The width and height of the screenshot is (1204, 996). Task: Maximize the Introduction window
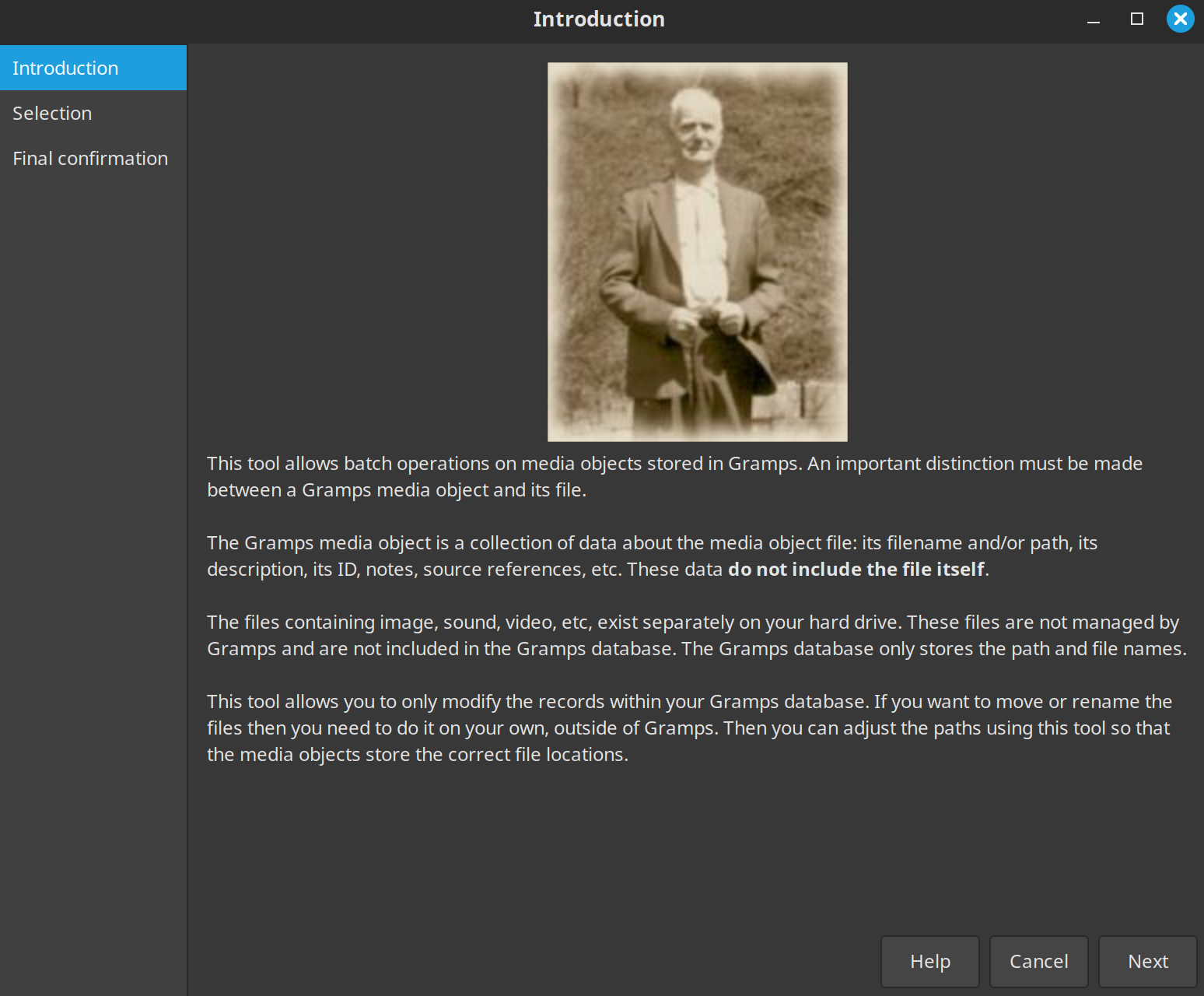click(x=1137, y=19)
